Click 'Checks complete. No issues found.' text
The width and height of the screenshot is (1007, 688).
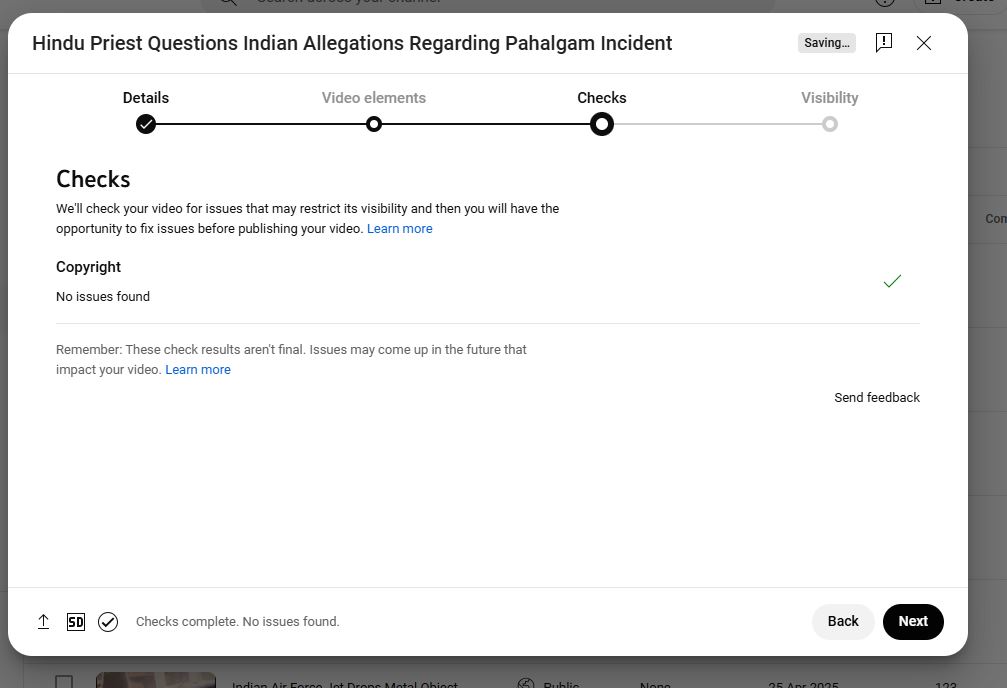(238, 622)
